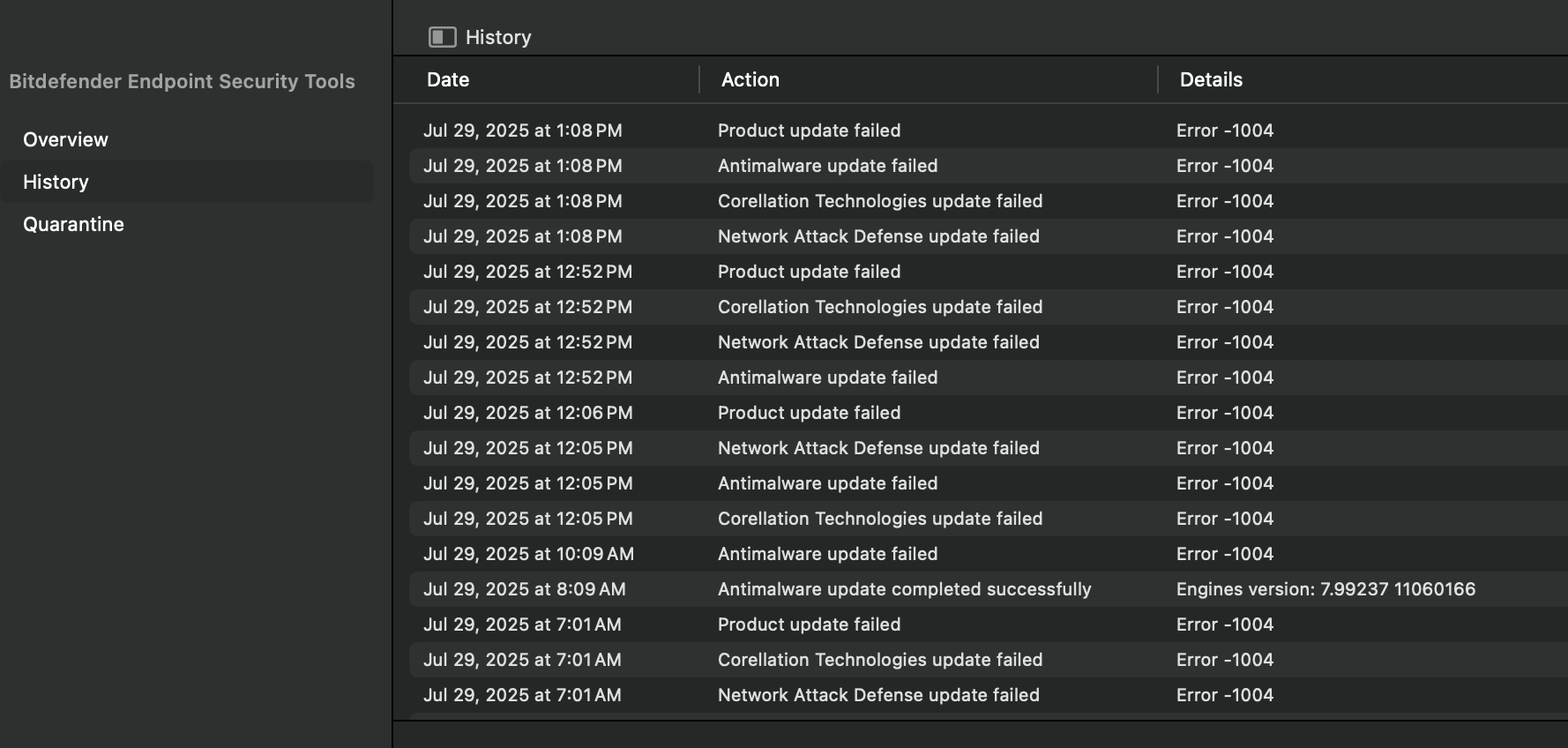Select the 1:08 PM Antimalware update failed row
Screen dimensions: 1568x748
[x=827, y=166]
